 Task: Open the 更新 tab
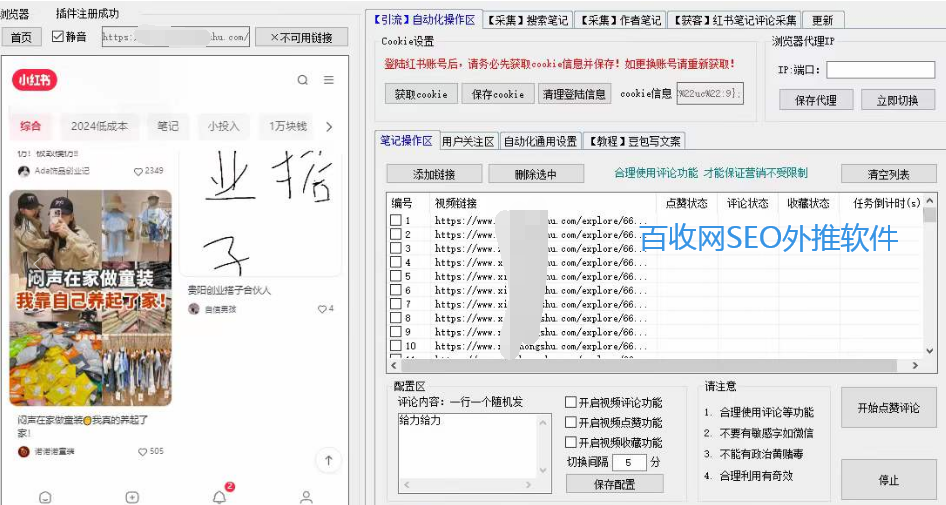click(x=823, y=21)
